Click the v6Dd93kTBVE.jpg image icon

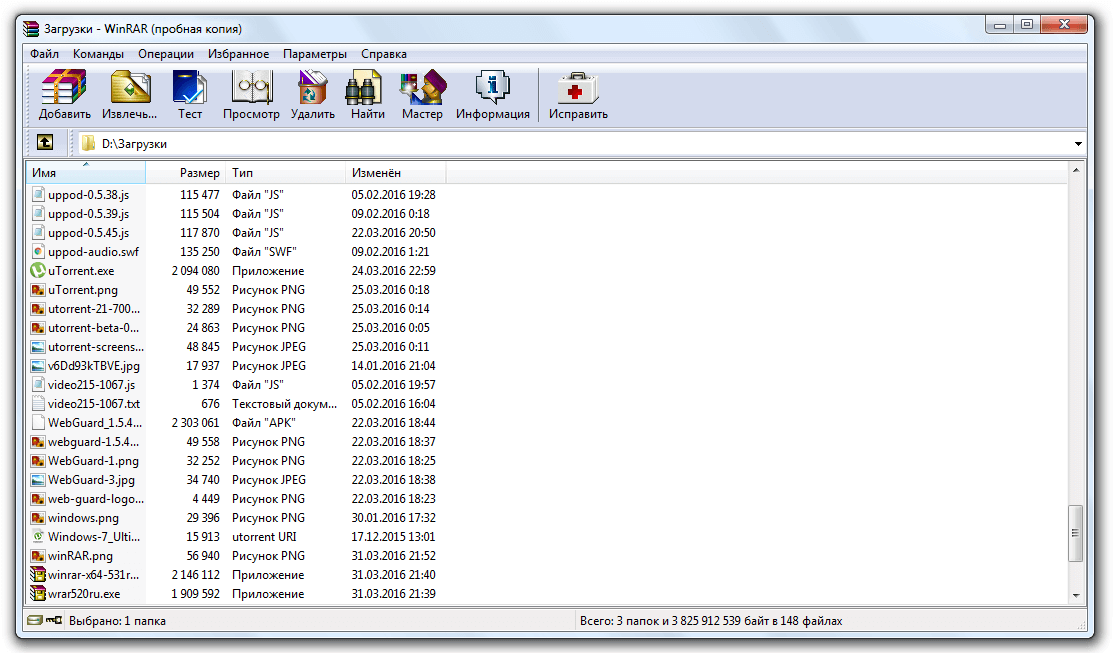click(38, 366)
